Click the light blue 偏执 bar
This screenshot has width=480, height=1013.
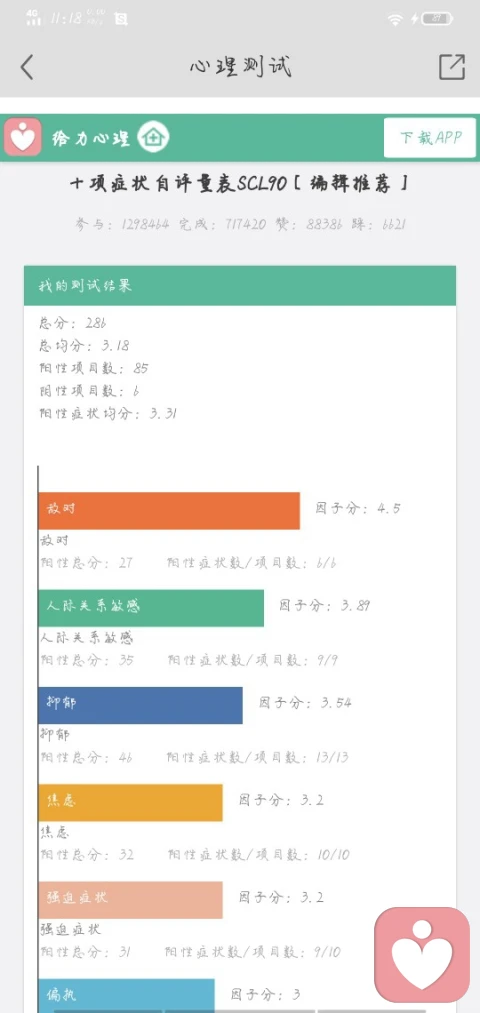[126, 996]
